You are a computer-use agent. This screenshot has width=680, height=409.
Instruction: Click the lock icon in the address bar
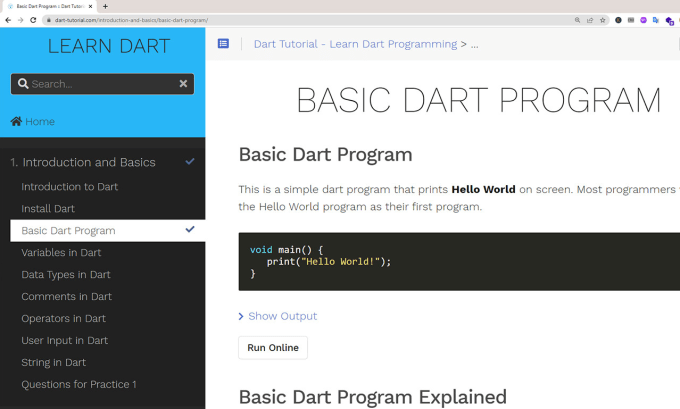[49, 20]
